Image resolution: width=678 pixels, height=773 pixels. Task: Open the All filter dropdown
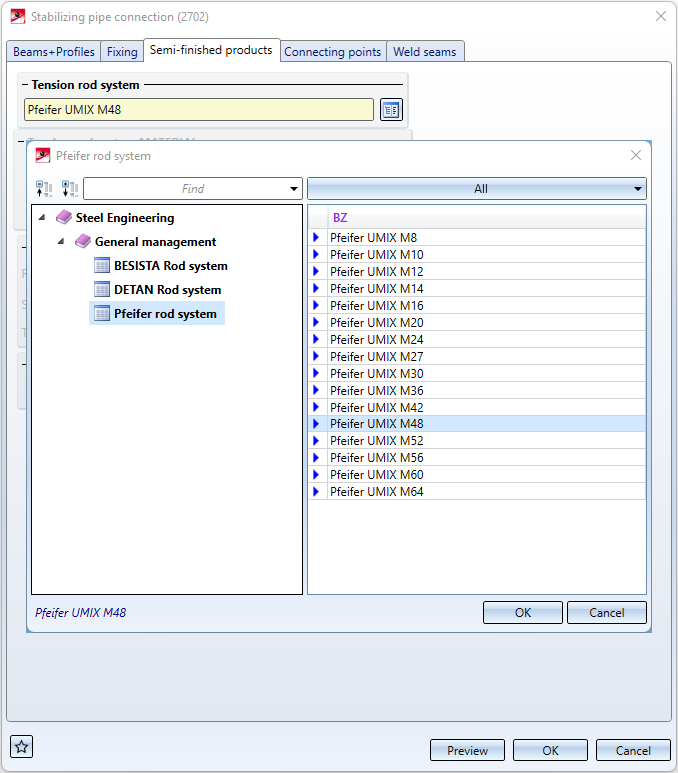pyautogui.click(x=477, y=188)
